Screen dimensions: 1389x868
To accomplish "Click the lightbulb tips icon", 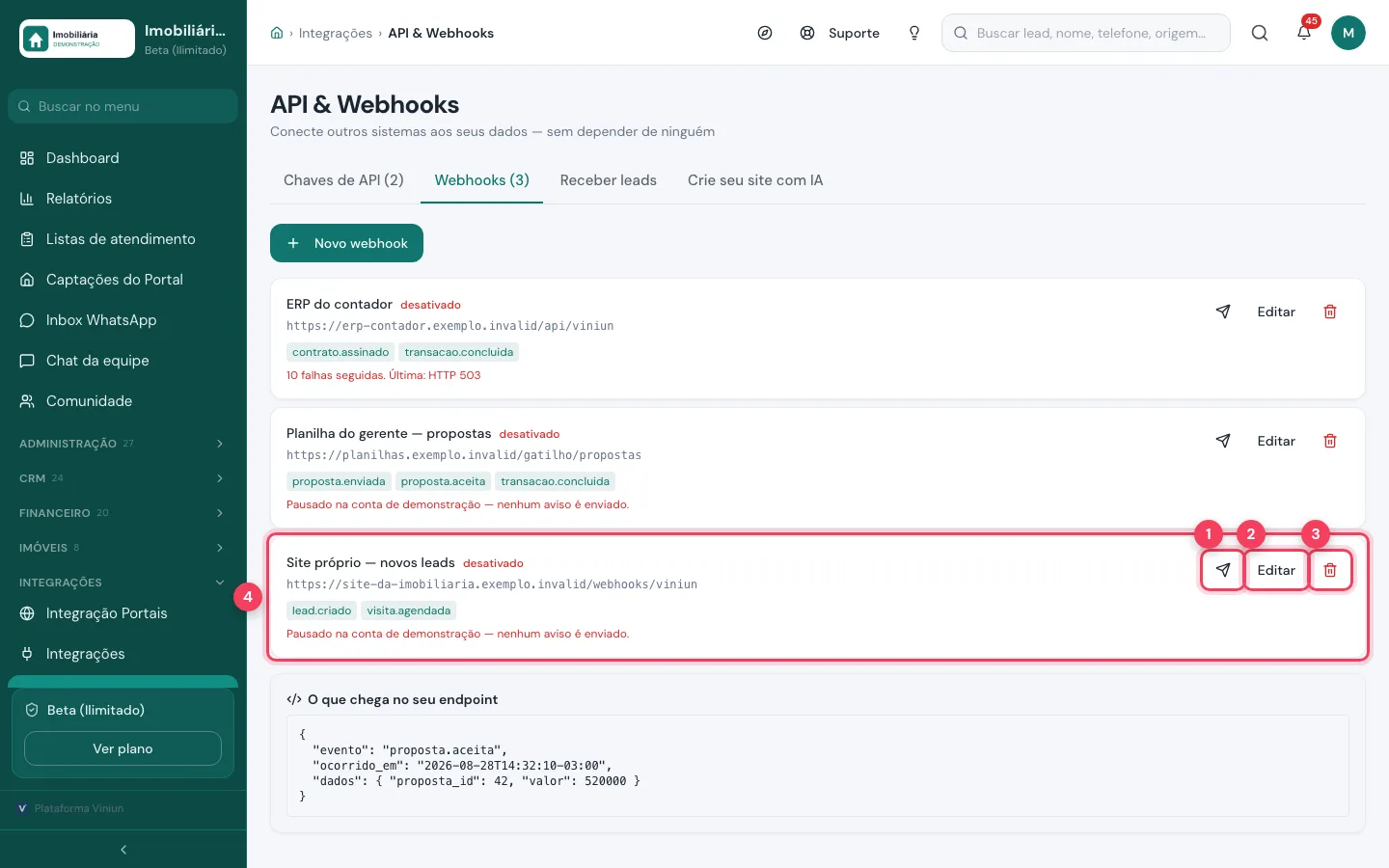I will coord(914,33).
